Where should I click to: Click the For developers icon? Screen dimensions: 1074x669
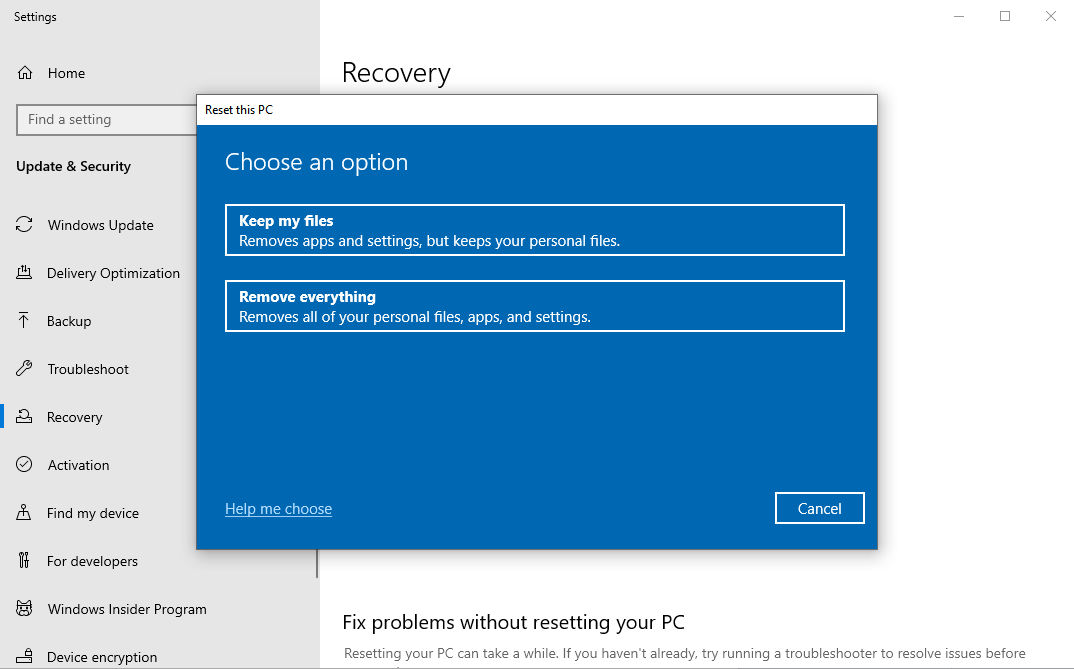pos(25,561)
